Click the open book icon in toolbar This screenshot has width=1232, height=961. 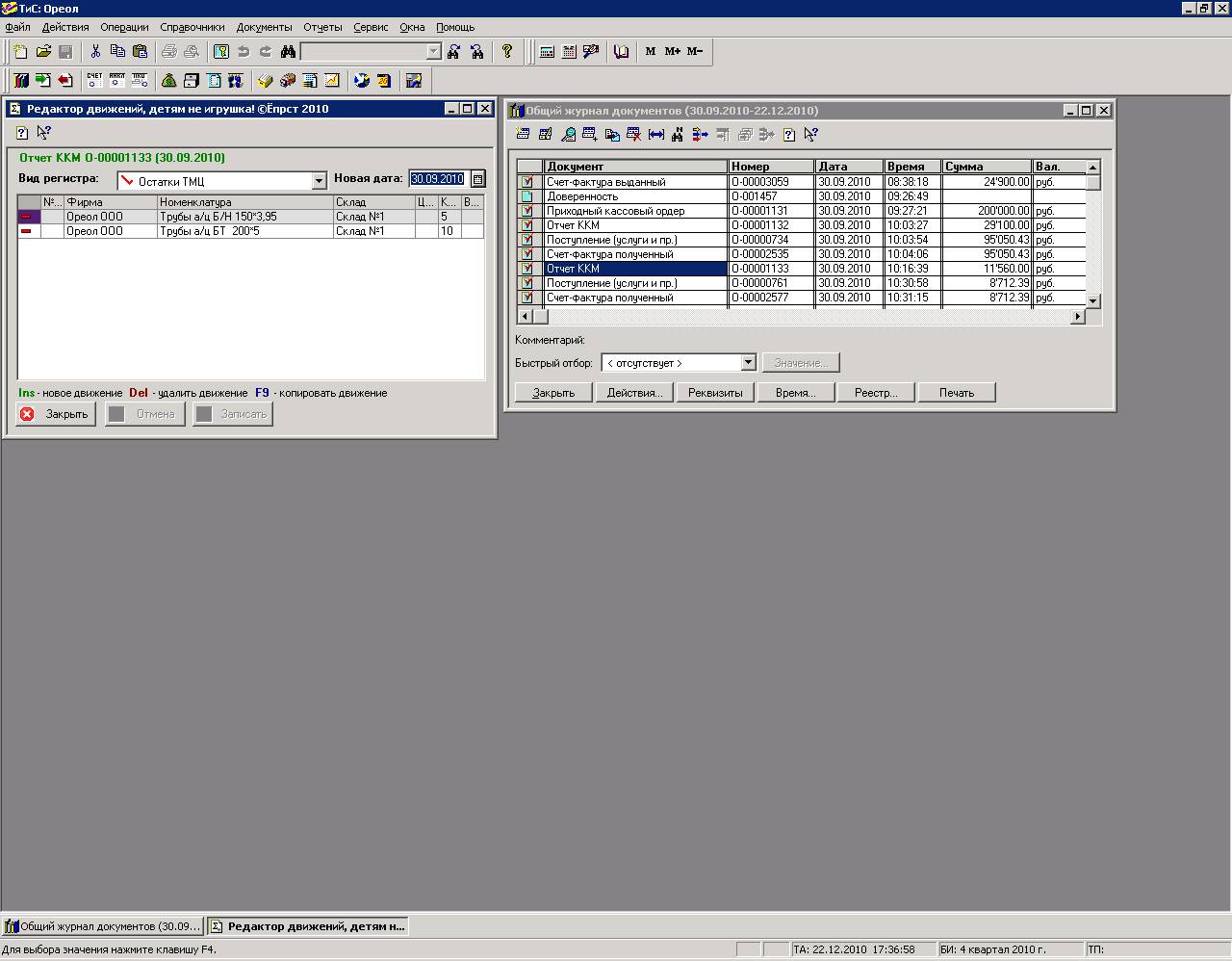[x=621, y=51]
